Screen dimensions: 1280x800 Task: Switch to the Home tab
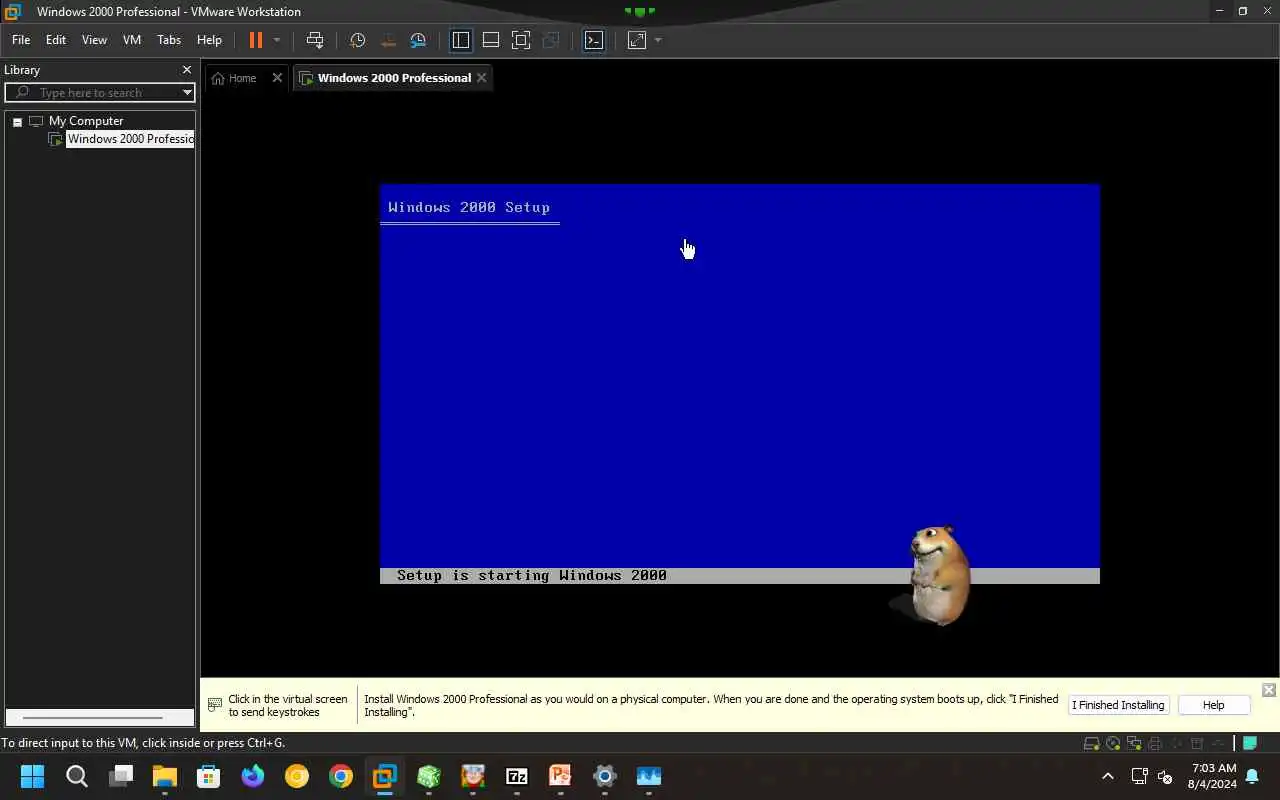[x=242, y=78]
